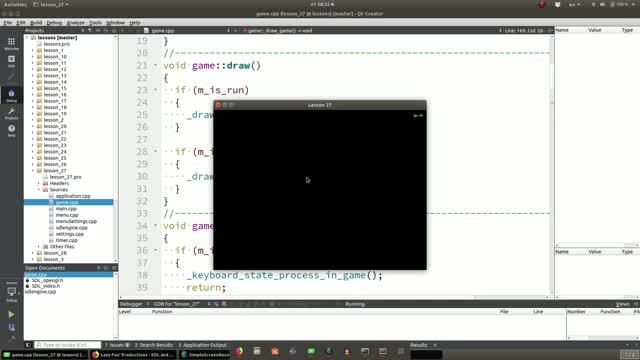Switch to Edit mode in the sidebar

pyautogui.click(x=11, y=61)
